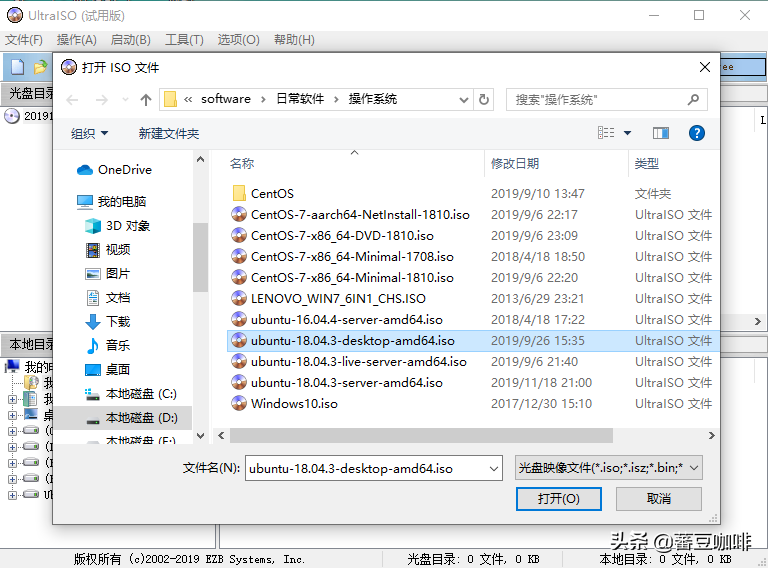Select 我的电脑 in the navigation pane
768x568 pixels.
click(x=112, y=201)
